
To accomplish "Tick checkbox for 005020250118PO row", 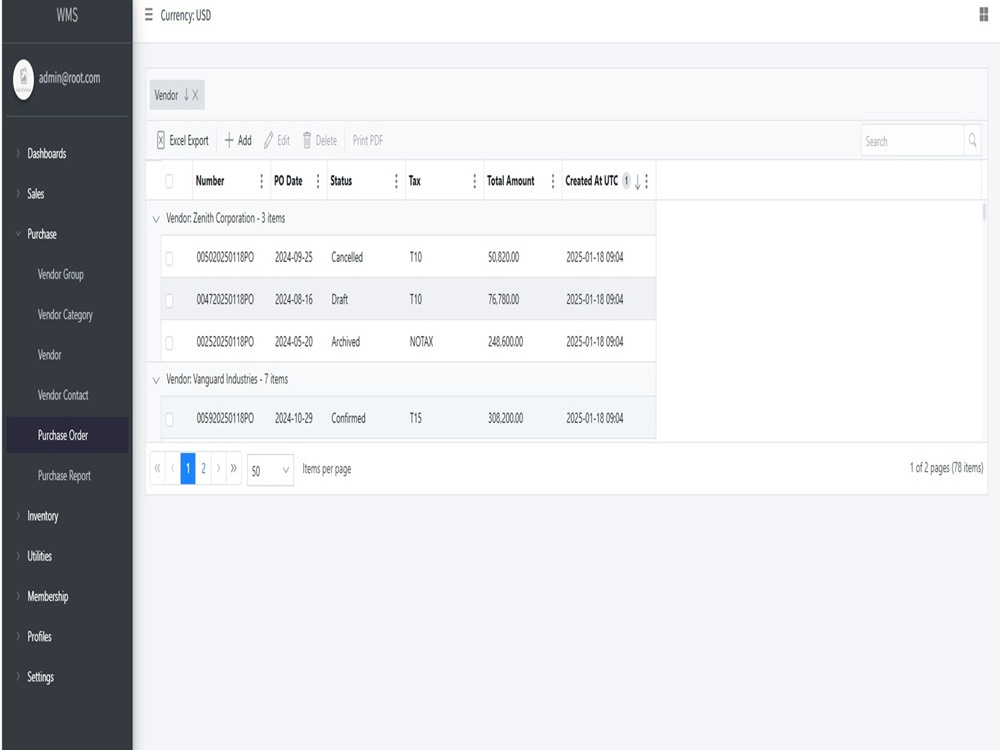I will [169, 258].
